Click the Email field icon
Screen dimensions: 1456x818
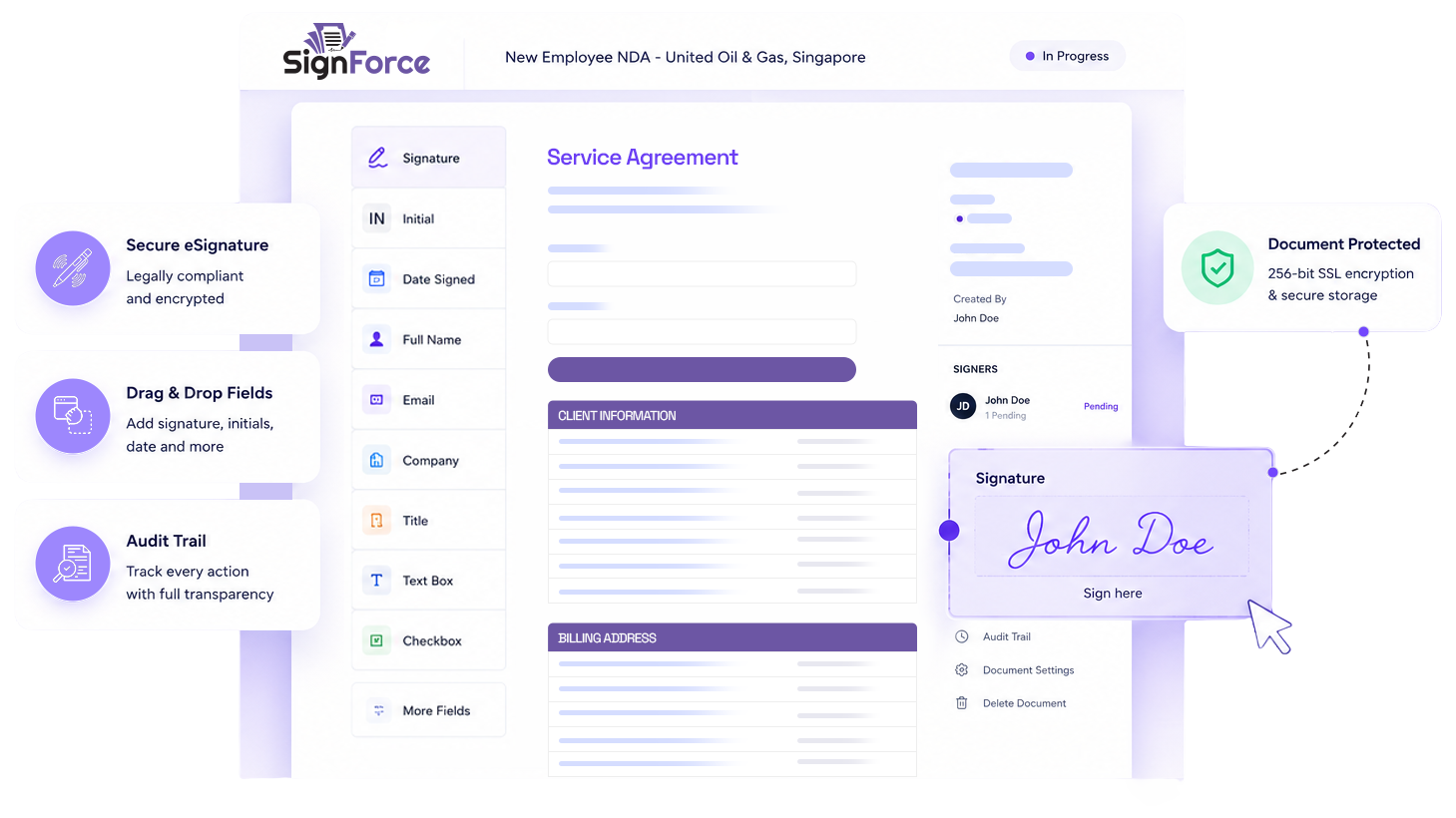(376, 400)
